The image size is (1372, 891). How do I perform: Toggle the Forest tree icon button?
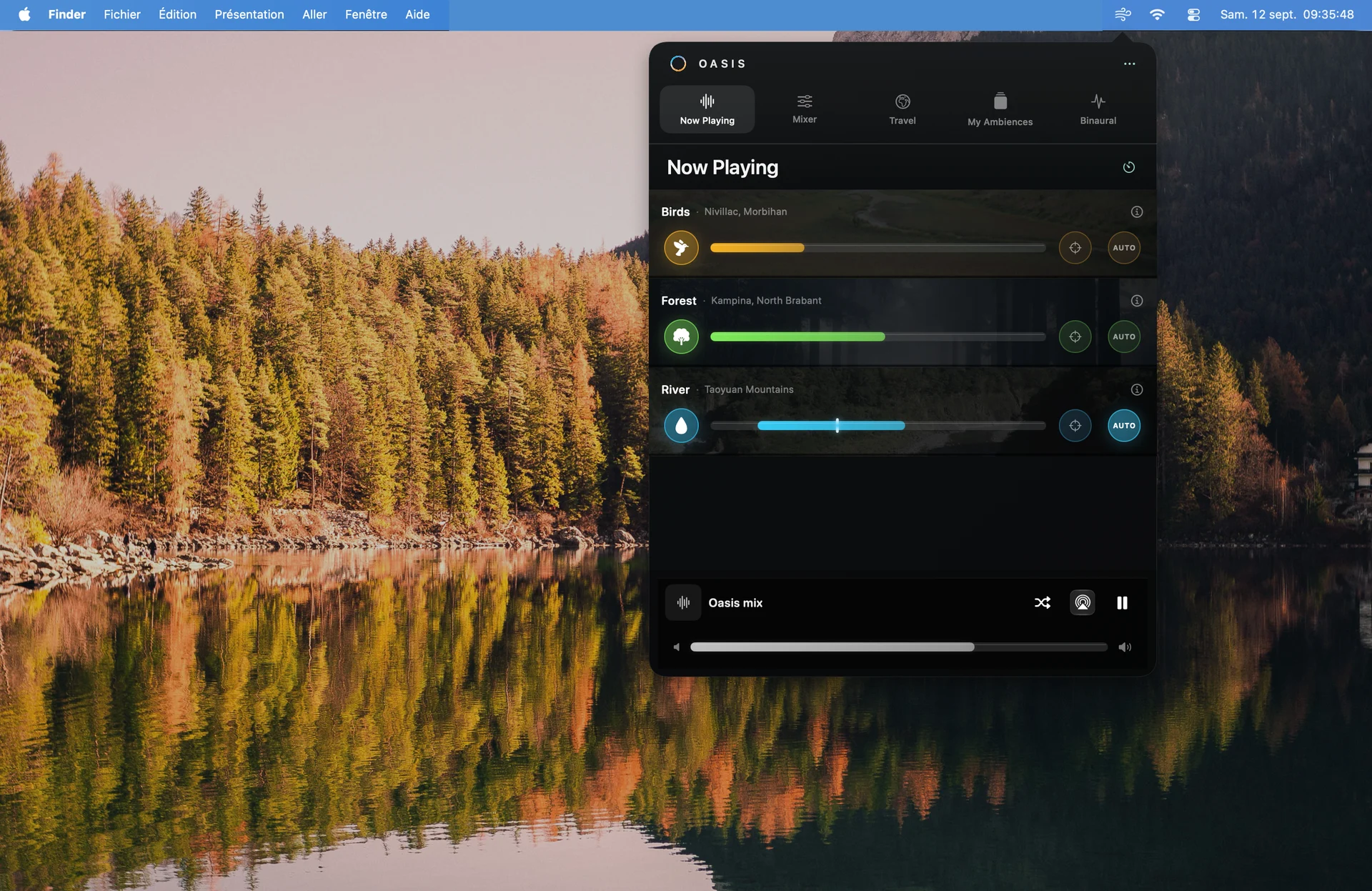point(681,337)
